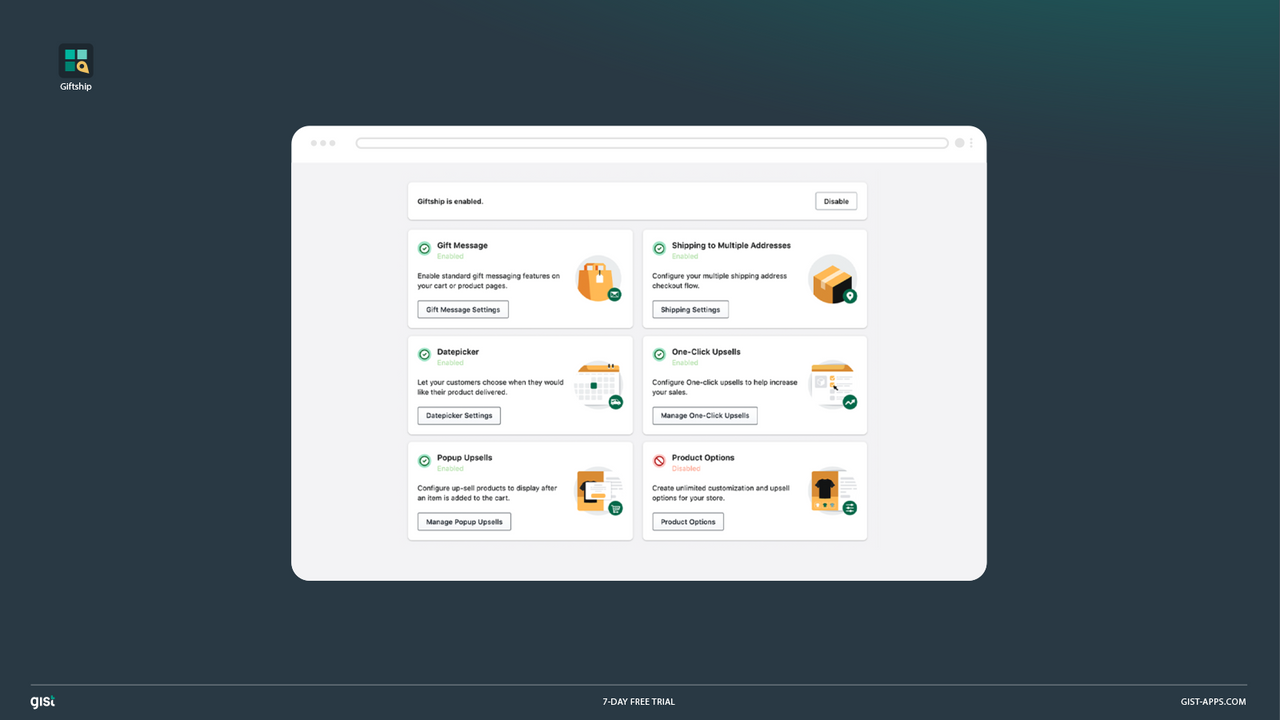
Task: Open Shipping Settings
Action: (x=690, y=309)
